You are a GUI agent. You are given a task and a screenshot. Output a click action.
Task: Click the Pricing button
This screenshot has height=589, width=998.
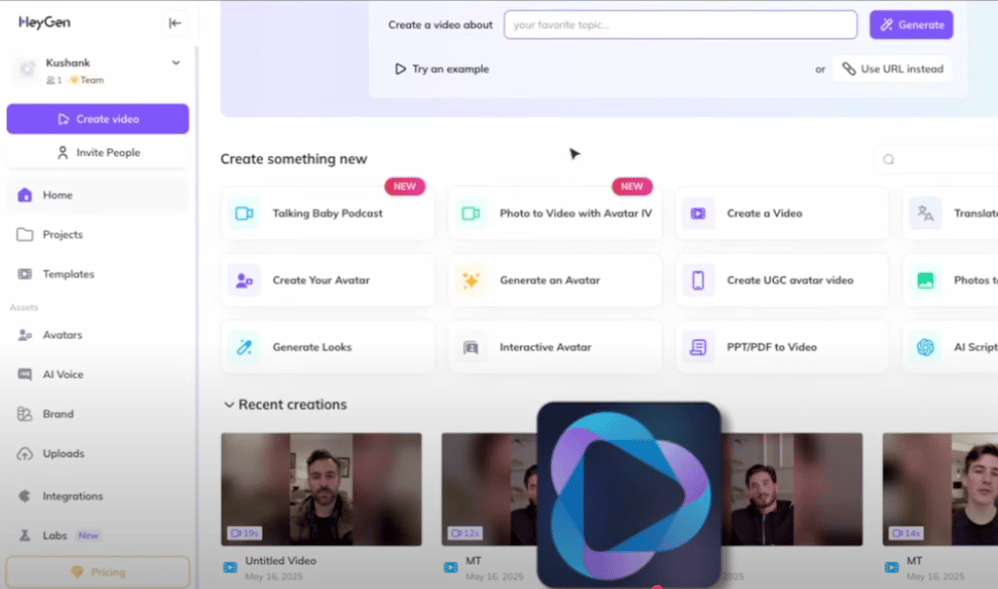click(x=98, y=572)
